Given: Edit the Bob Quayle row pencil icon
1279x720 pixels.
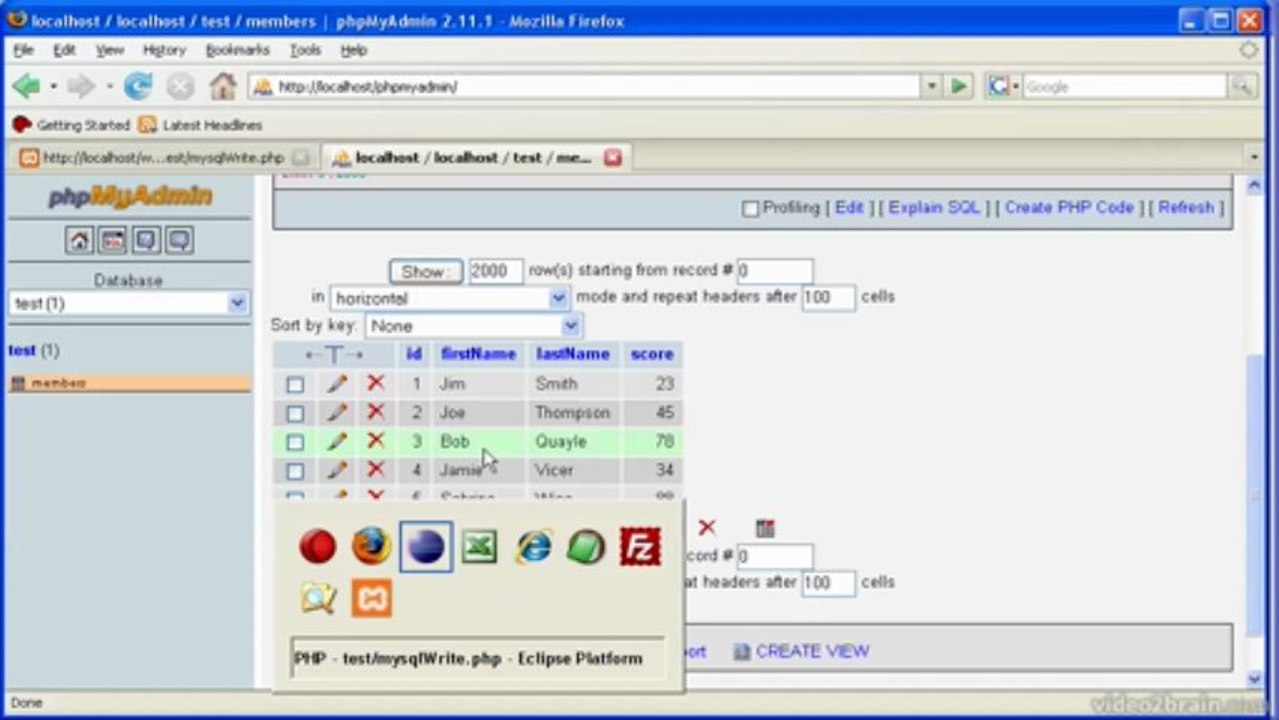Looking at the screenshot, I should (x=337, y=441).
